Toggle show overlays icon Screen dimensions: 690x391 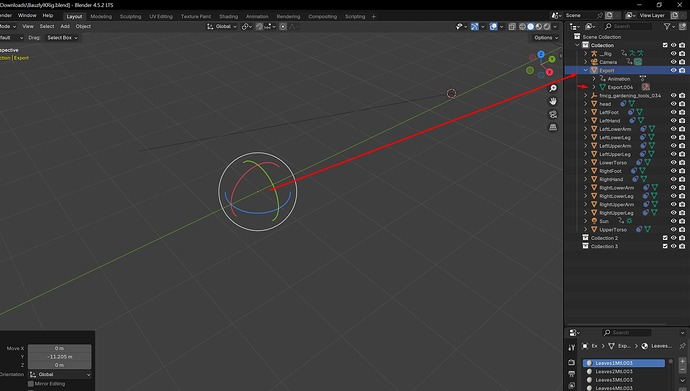tap(493, 27)
